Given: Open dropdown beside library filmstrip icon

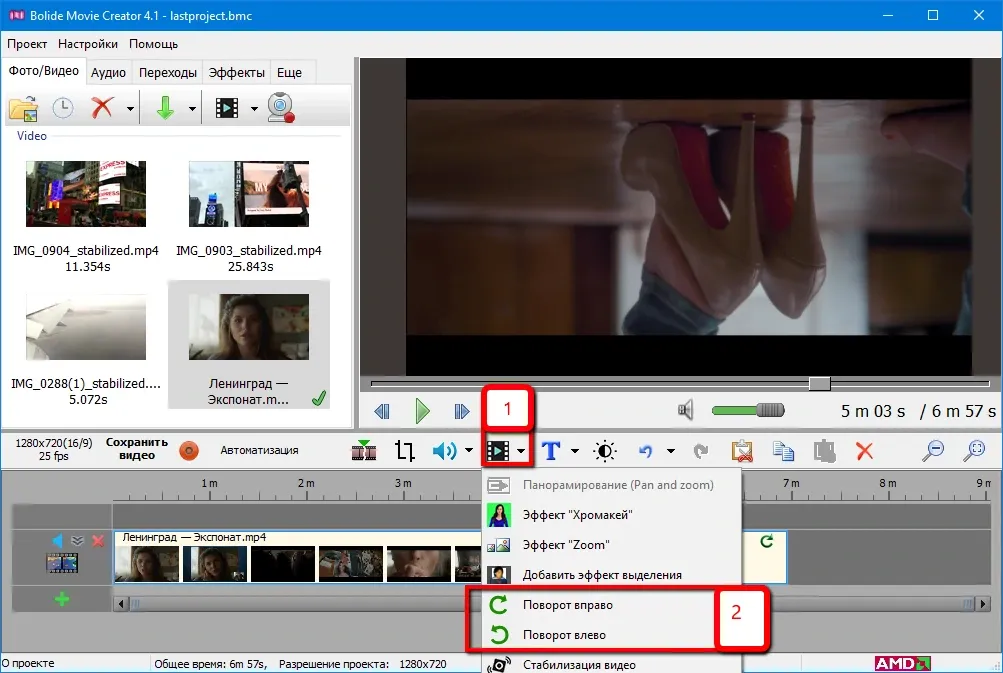Looking at the screenshot, I should (x=254, y=109).
